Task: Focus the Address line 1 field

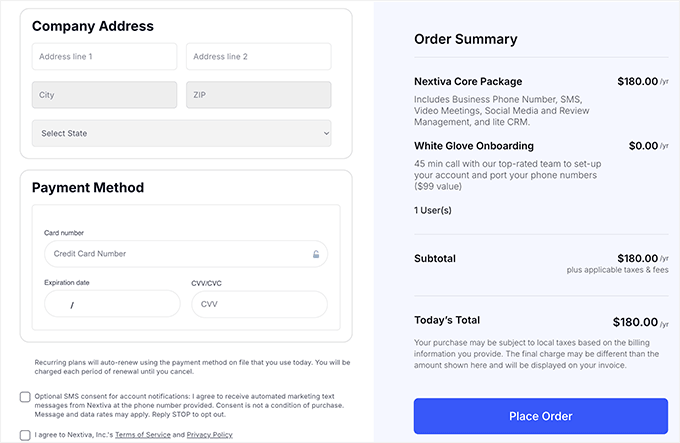Action: (x=104, y=57)
